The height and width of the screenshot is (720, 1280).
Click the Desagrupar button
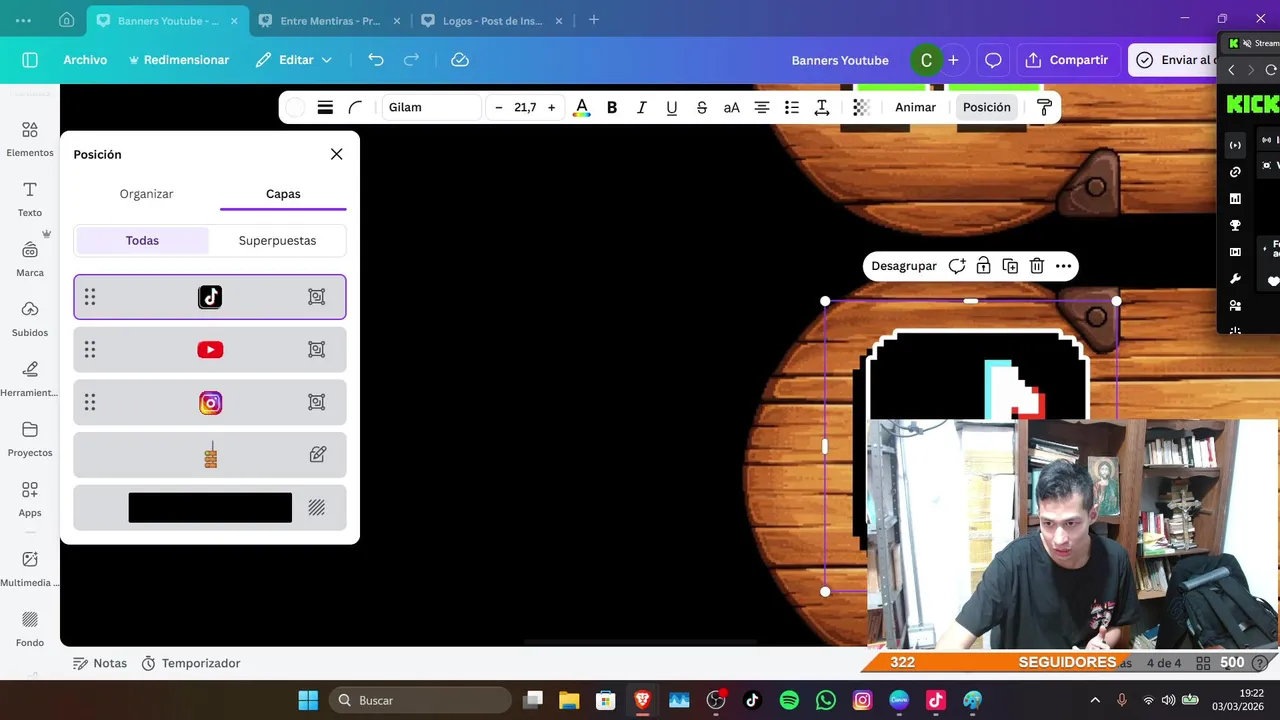tap(904, 266)
